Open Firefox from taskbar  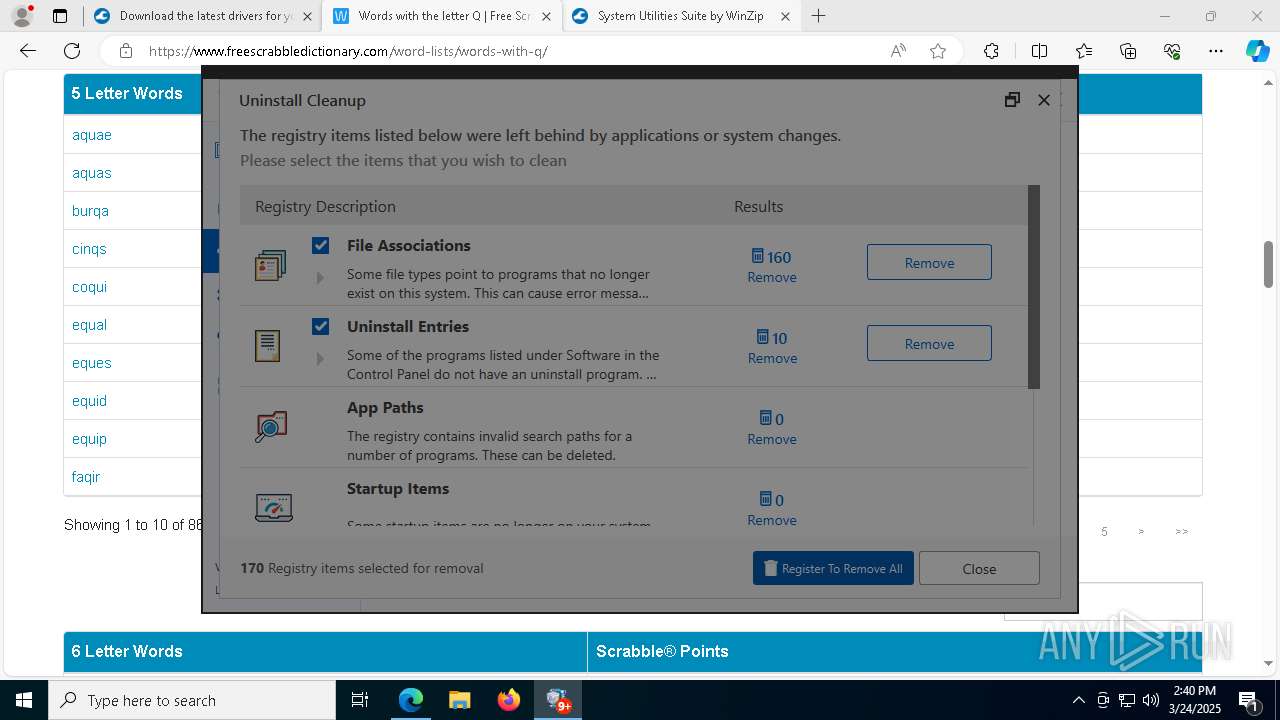(508, 700)
